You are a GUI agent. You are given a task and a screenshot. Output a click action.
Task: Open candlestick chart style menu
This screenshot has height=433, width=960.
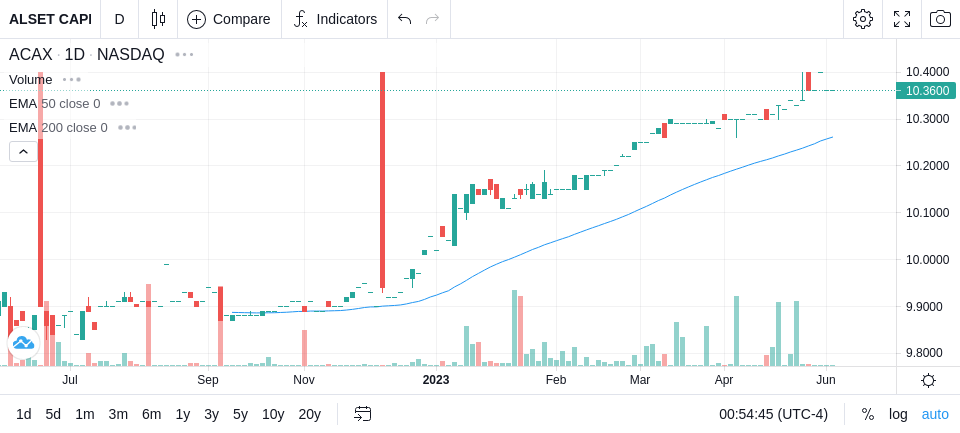click(x=158, y=19)
